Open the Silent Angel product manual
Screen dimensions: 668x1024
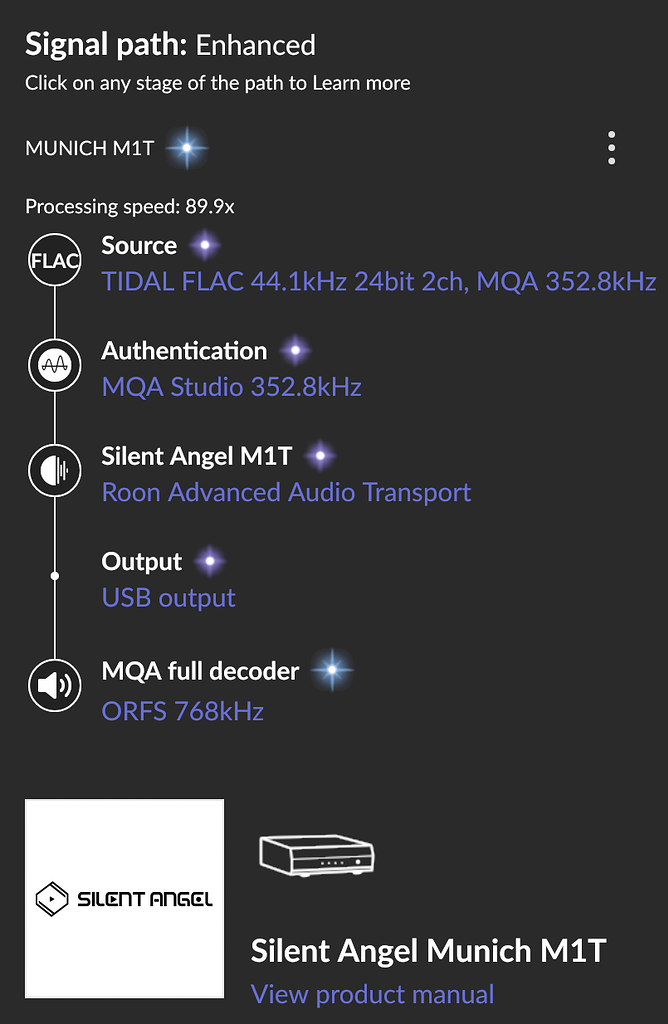tap(372, 994)
